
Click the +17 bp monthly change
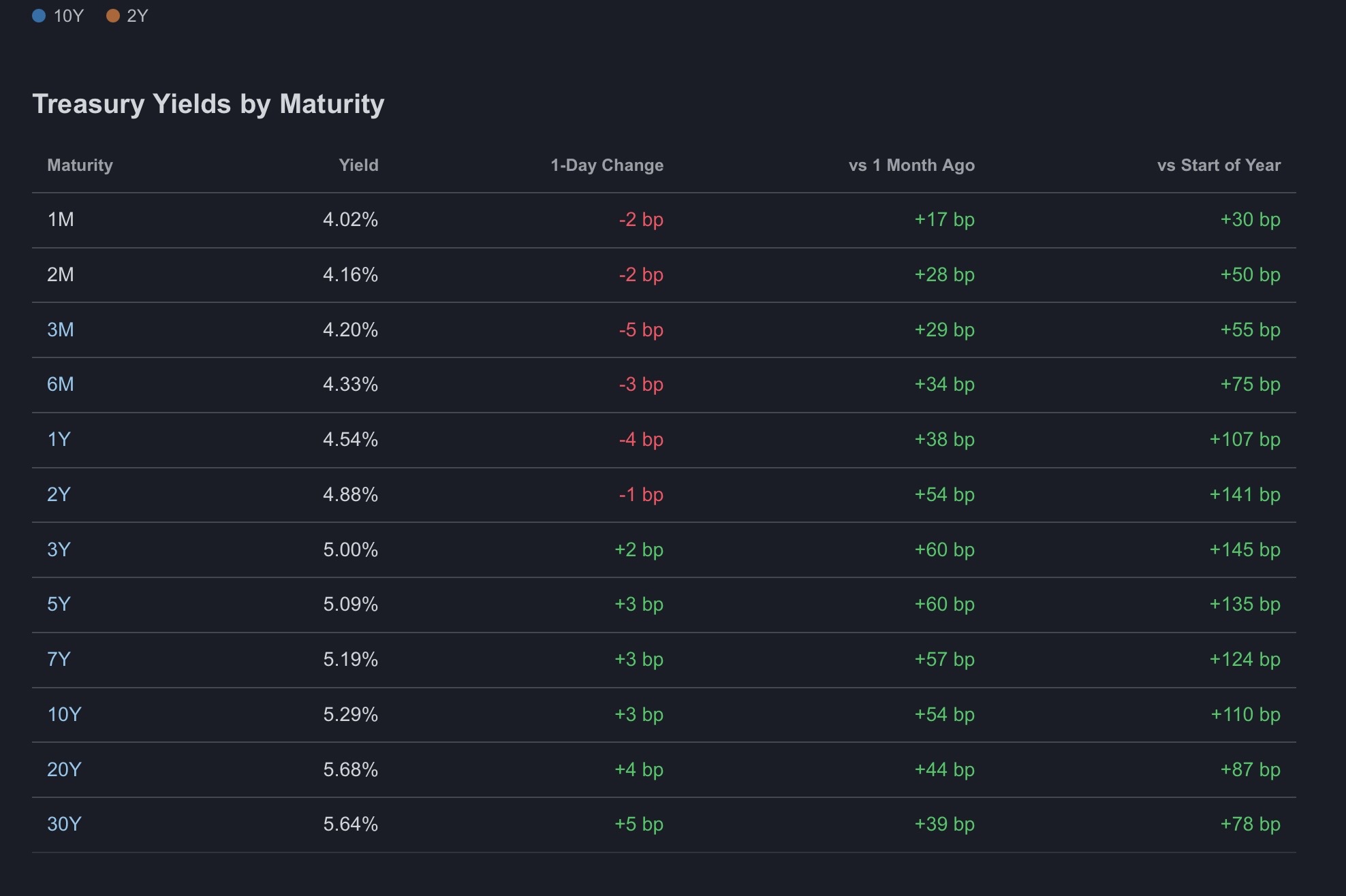944,220
